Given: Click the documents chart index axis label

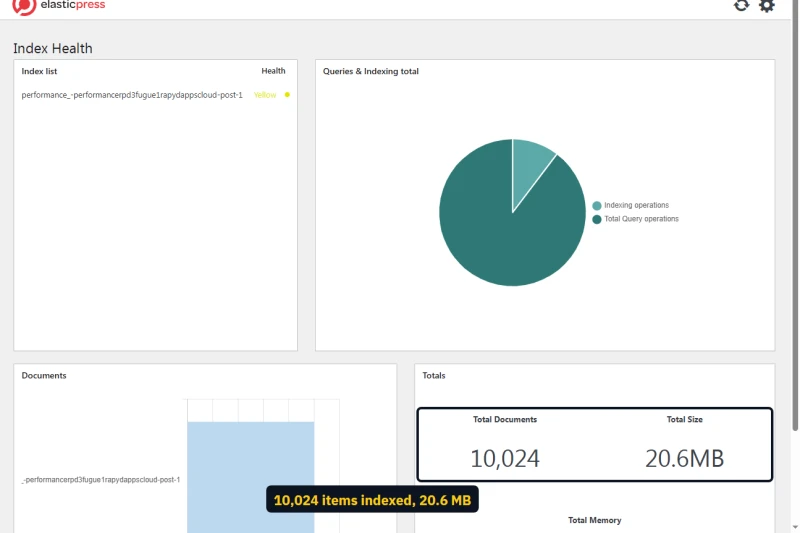Looking at the screenshot, I should pos(101,480).
